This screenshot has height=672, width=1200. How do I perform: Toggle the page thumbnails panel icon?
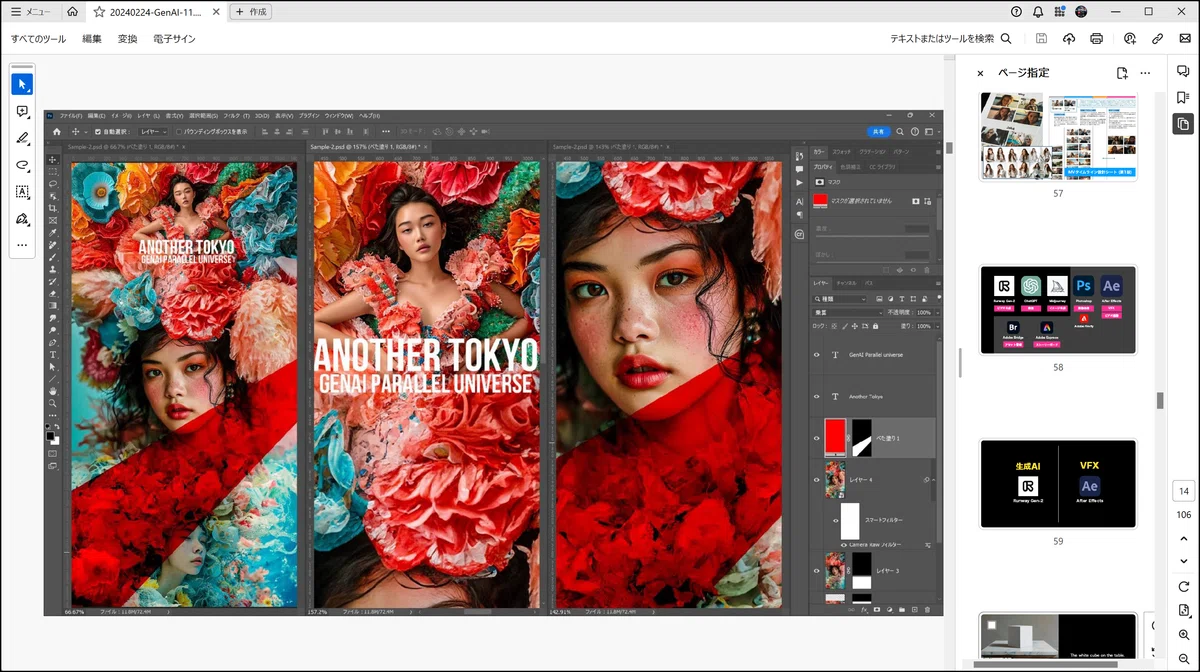pos(1183,124)
